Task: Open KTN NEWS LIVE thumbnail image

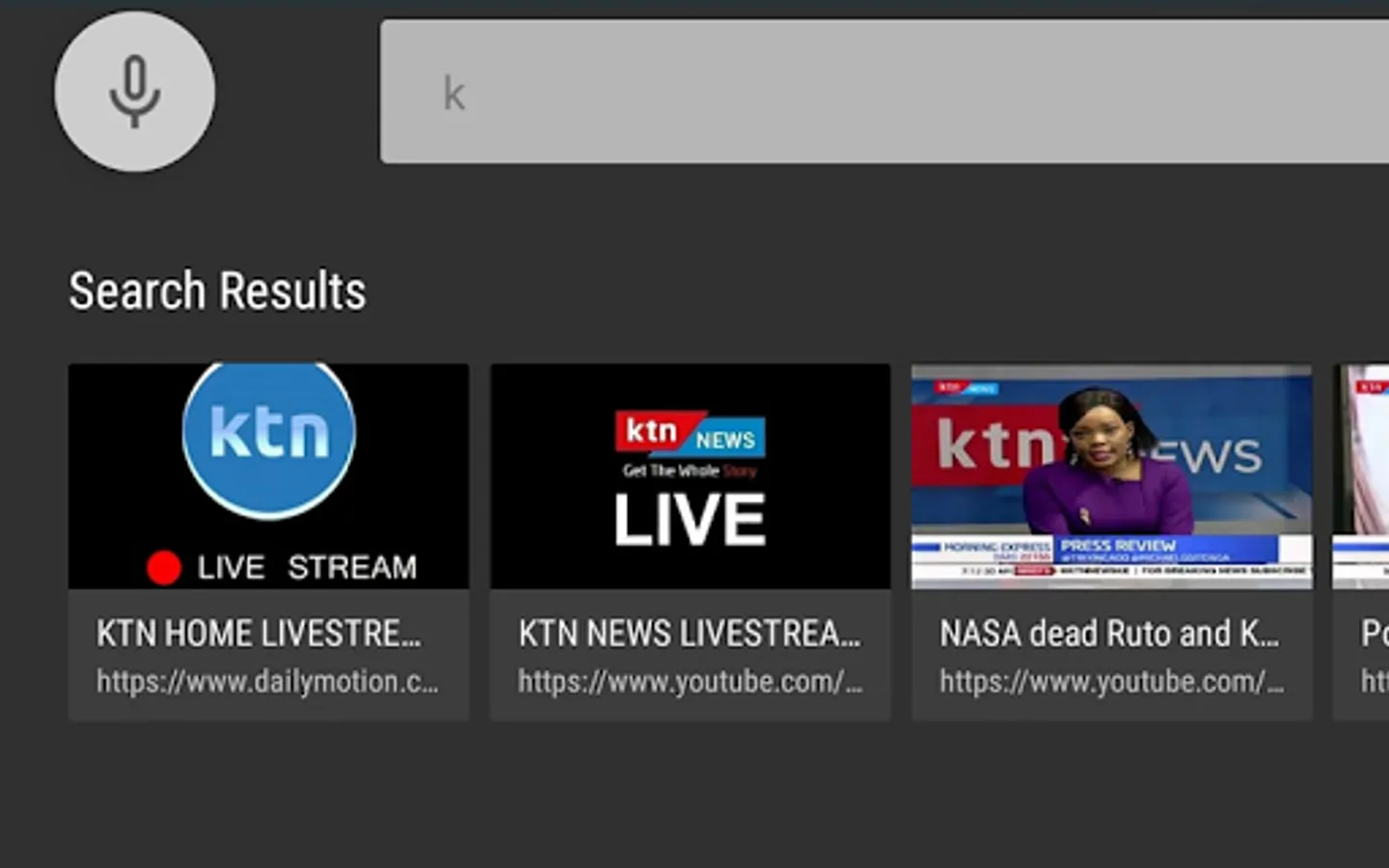Action: click(x=690, y=475)
